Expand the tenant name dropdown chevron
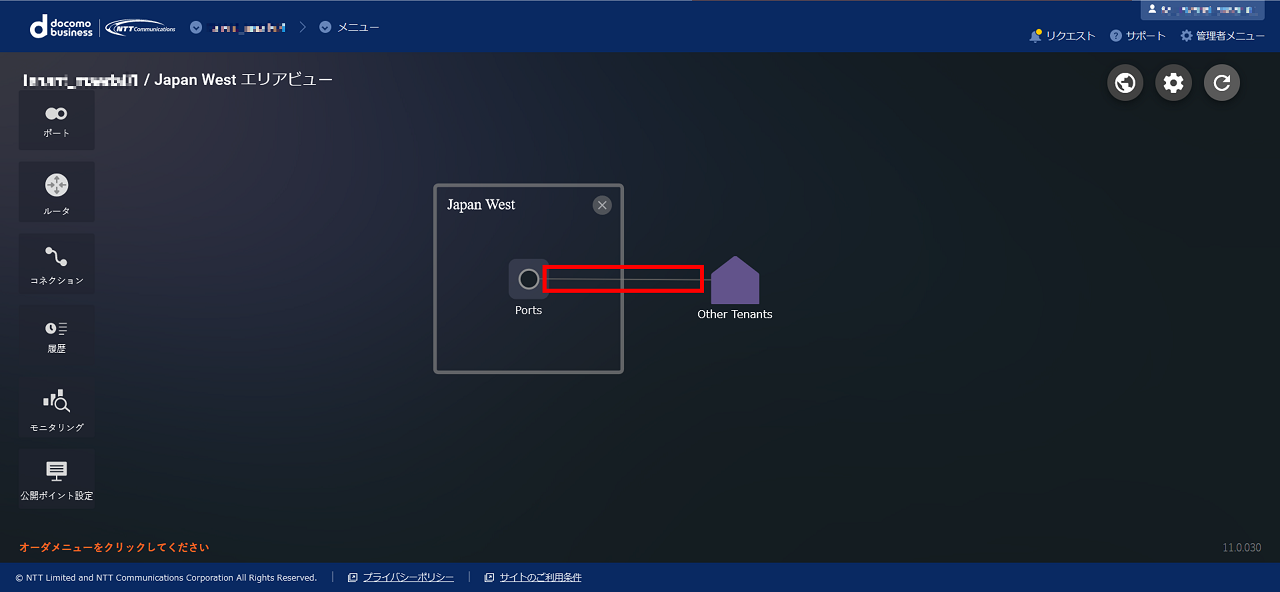Screen dimensions: 1280x592 pyautogui.click(x=196, y=27)
